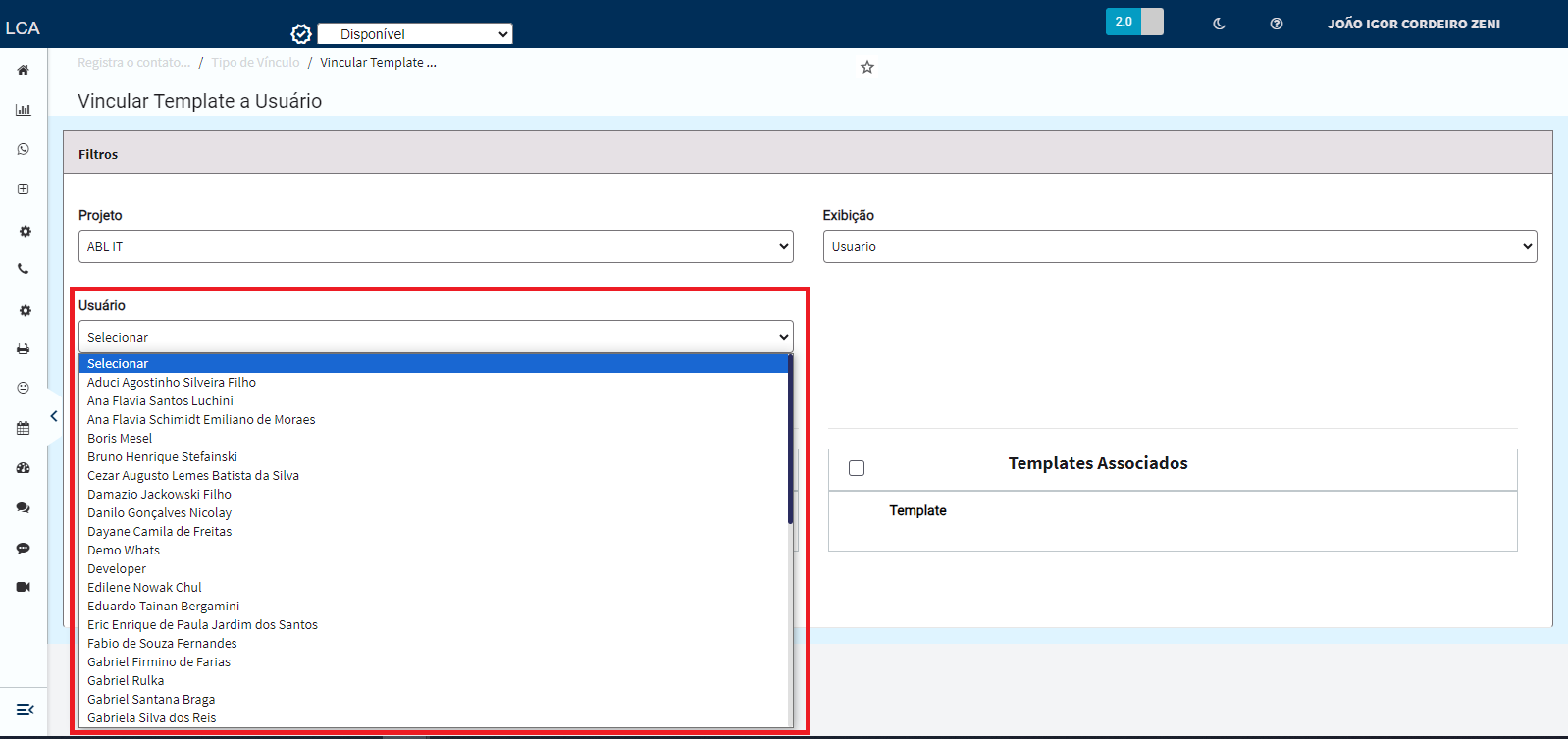Click the status badge icon beside Disponível
Viewport: 1568px width, 739px height.
[x=301, y=34]
